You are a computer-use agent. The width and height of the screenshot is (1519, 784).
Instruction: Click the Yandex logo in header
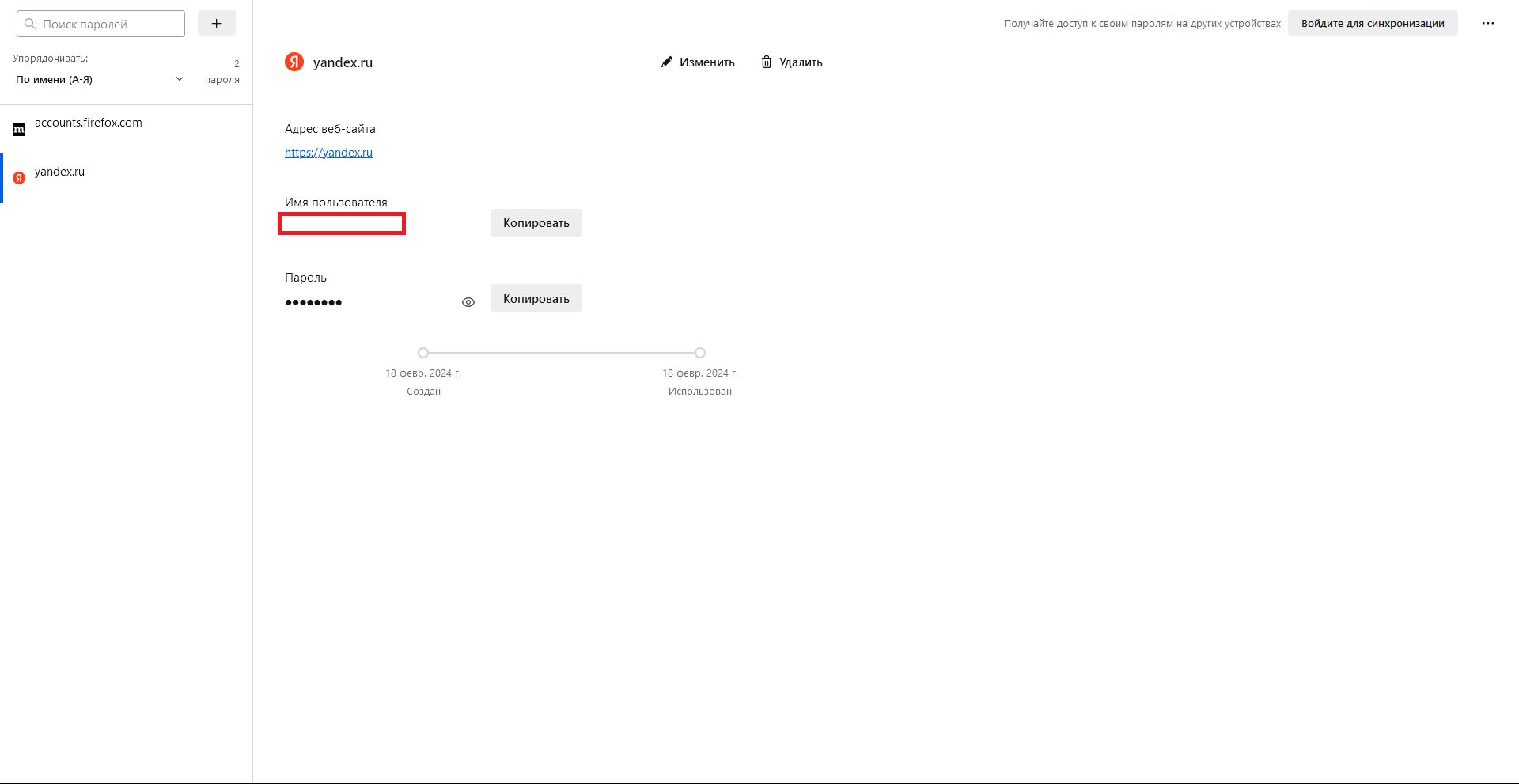(x=294, y=62)
